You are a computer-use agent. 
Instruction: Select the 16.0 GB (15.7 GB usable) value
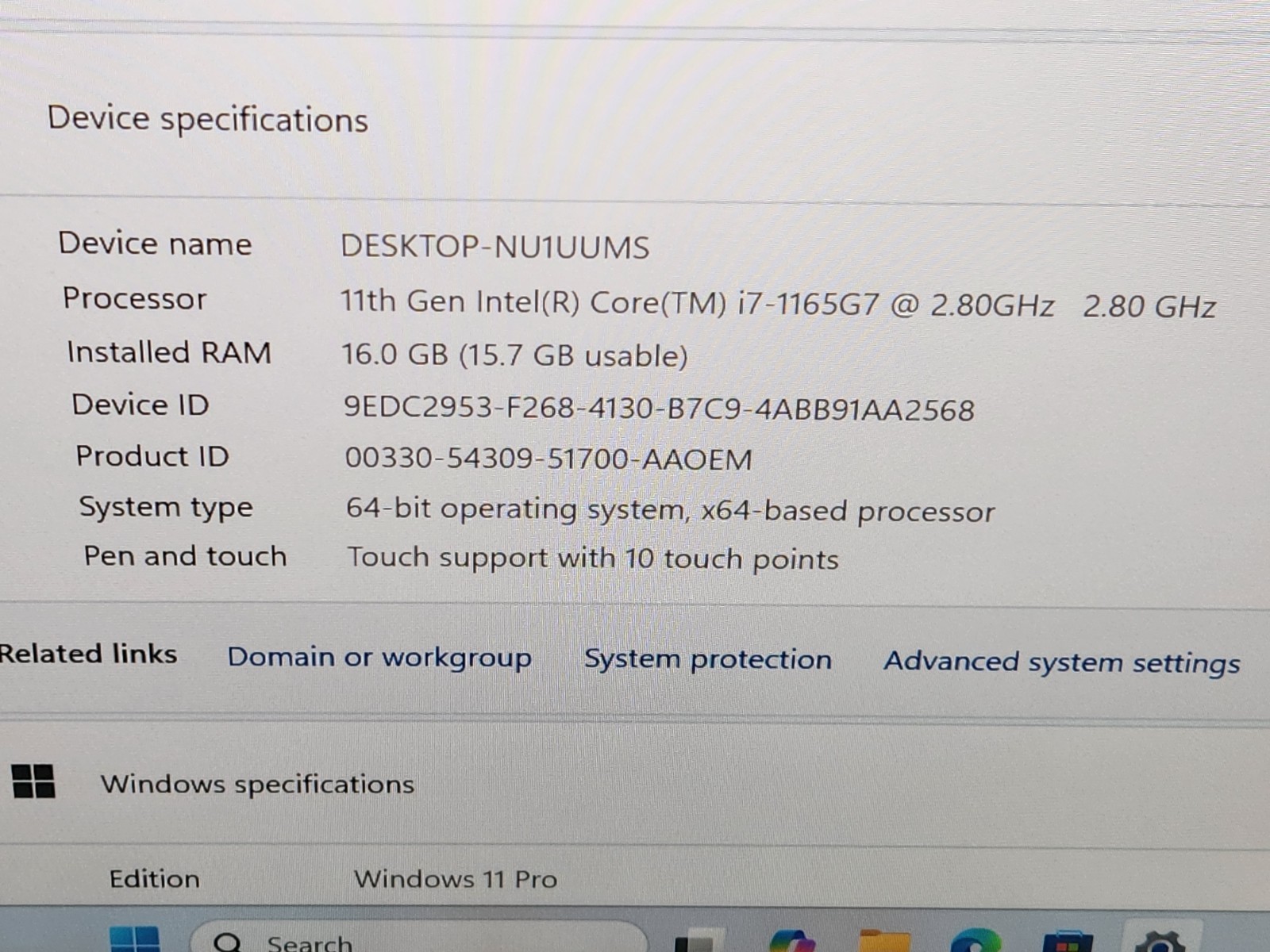(x=514, y=355)
